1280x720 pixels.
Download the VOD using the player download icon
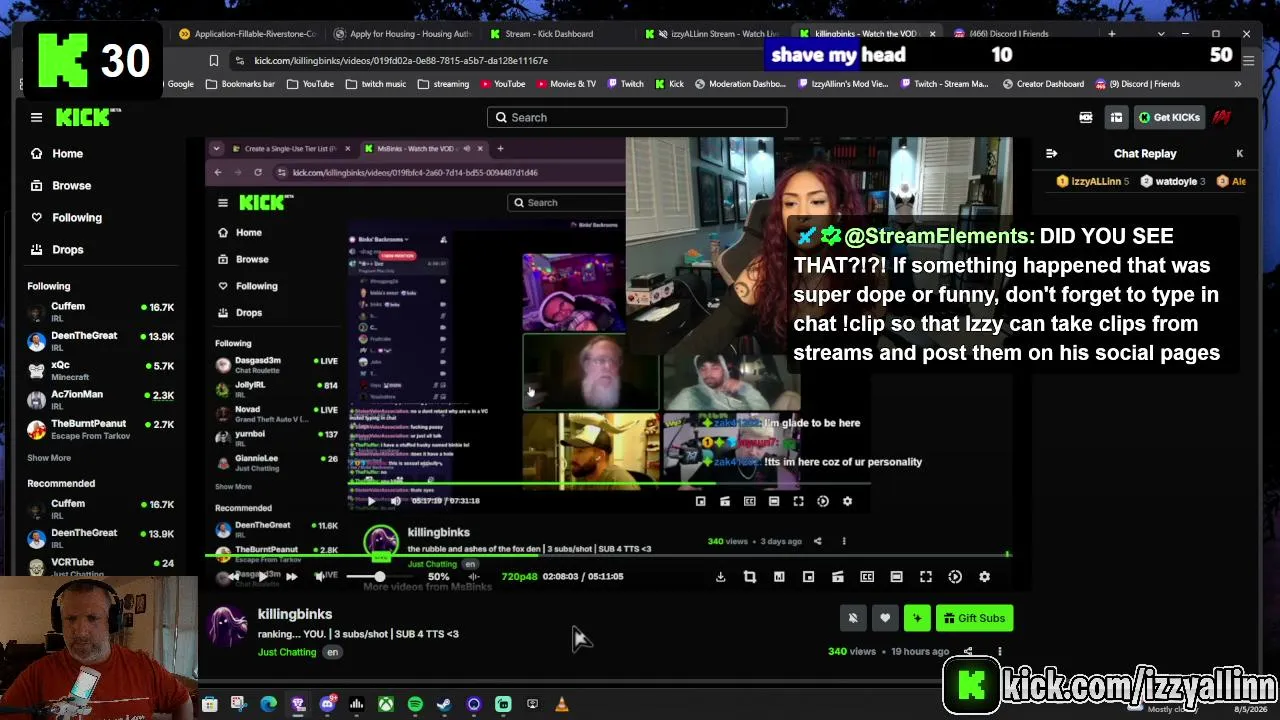[x=720, y=577]
